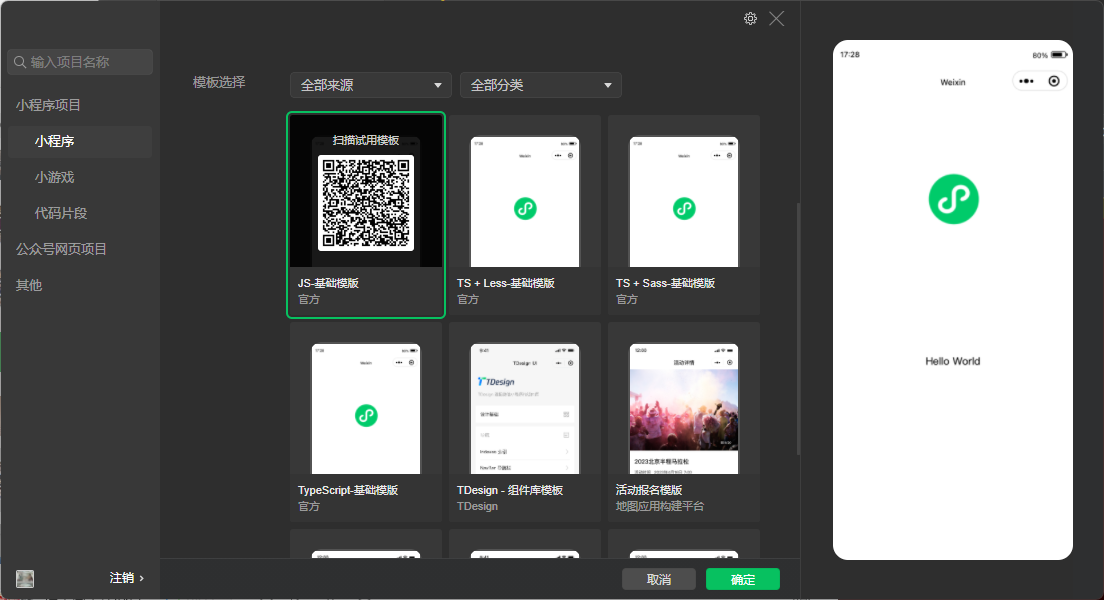The width and height of the screenshot is (1104, 600).
Task: Click preview phone's circular close icon
Action: [x=1054, y=81]
